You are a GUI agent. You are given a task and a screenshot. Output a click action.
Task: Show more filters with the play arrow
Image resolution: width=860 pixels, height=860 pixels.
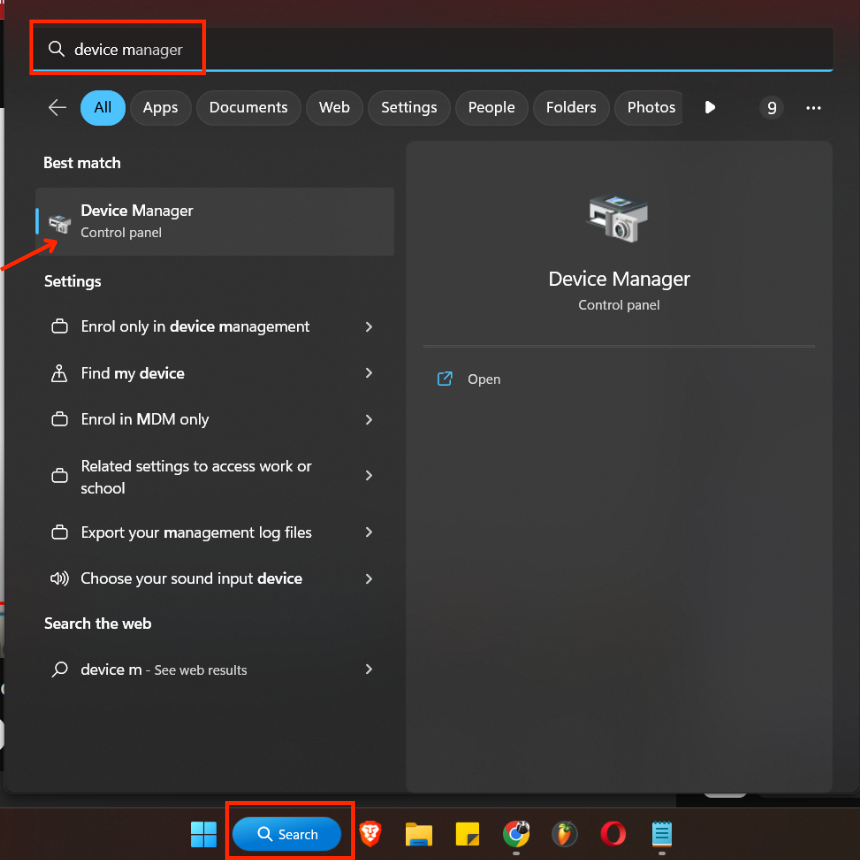pos(710,108)
